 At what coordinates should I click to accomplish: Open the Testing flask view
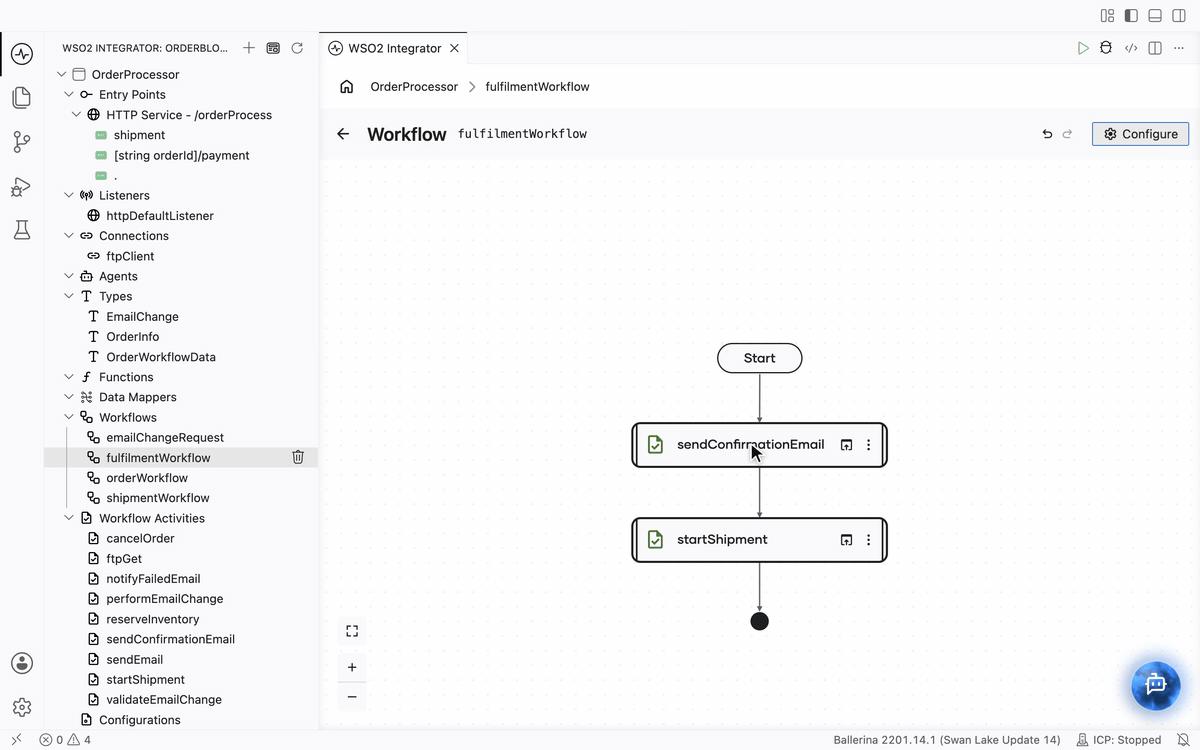[x=22, y=230]
